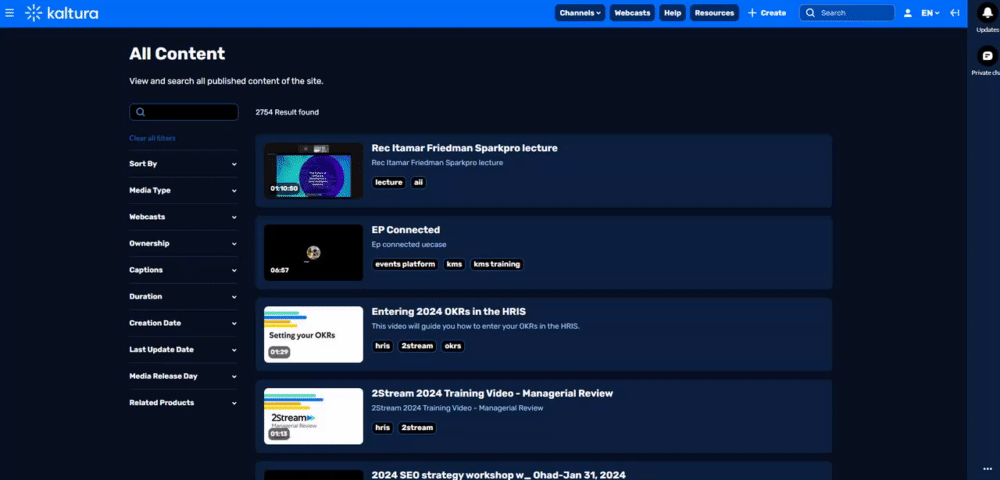Open Entering 2024 OKRs in the HRIS title

tap(448, 312)
